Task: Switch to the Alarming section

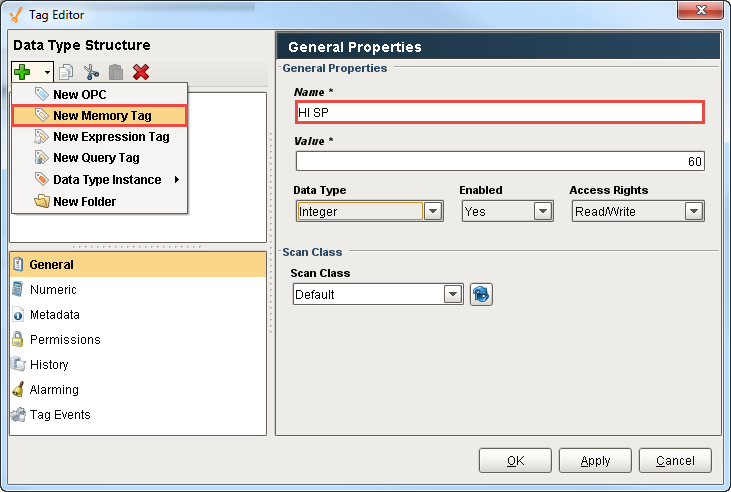Action: (54, 390)
